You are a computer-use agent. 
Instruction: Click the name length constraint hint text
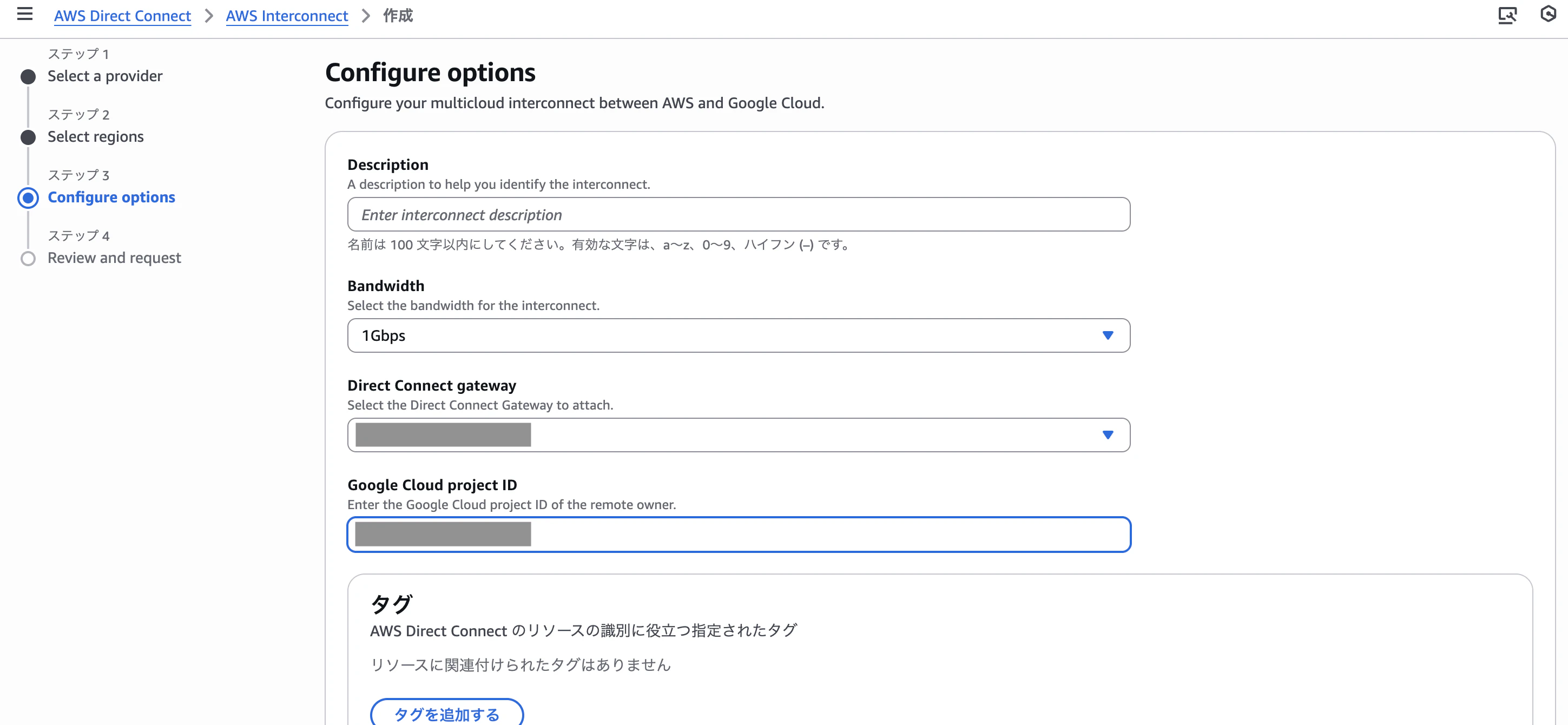pos(599,245)
